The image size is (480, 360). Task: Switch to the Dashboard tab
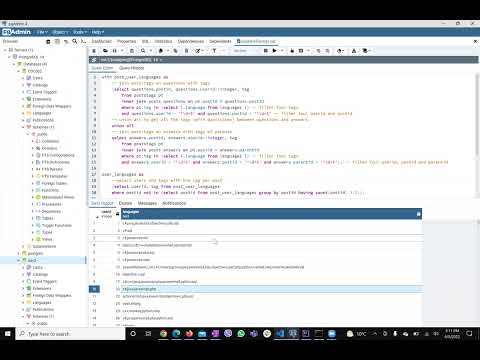coord(102,41)
